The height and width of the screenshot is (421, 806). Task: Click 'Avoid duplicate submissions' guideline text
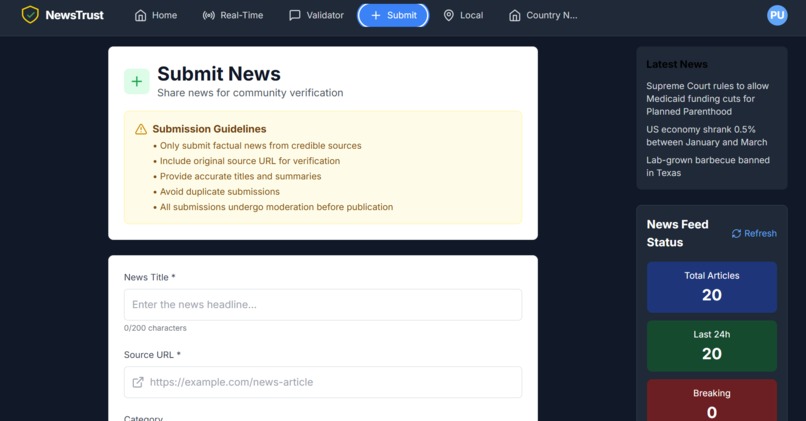tap(219, 192)
